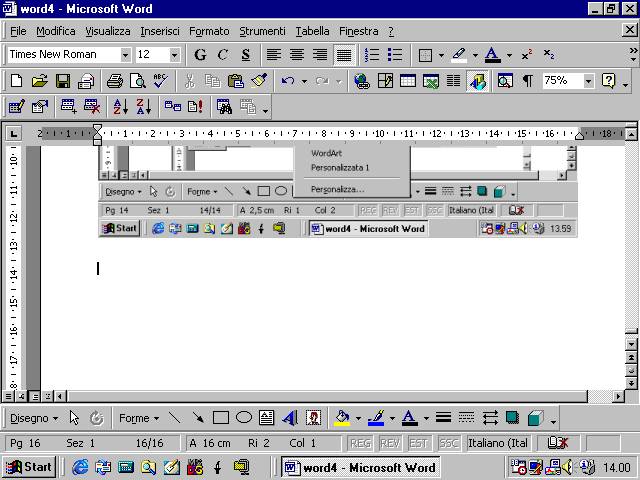Sort ascending with the A-Z button

pos(121,107)
